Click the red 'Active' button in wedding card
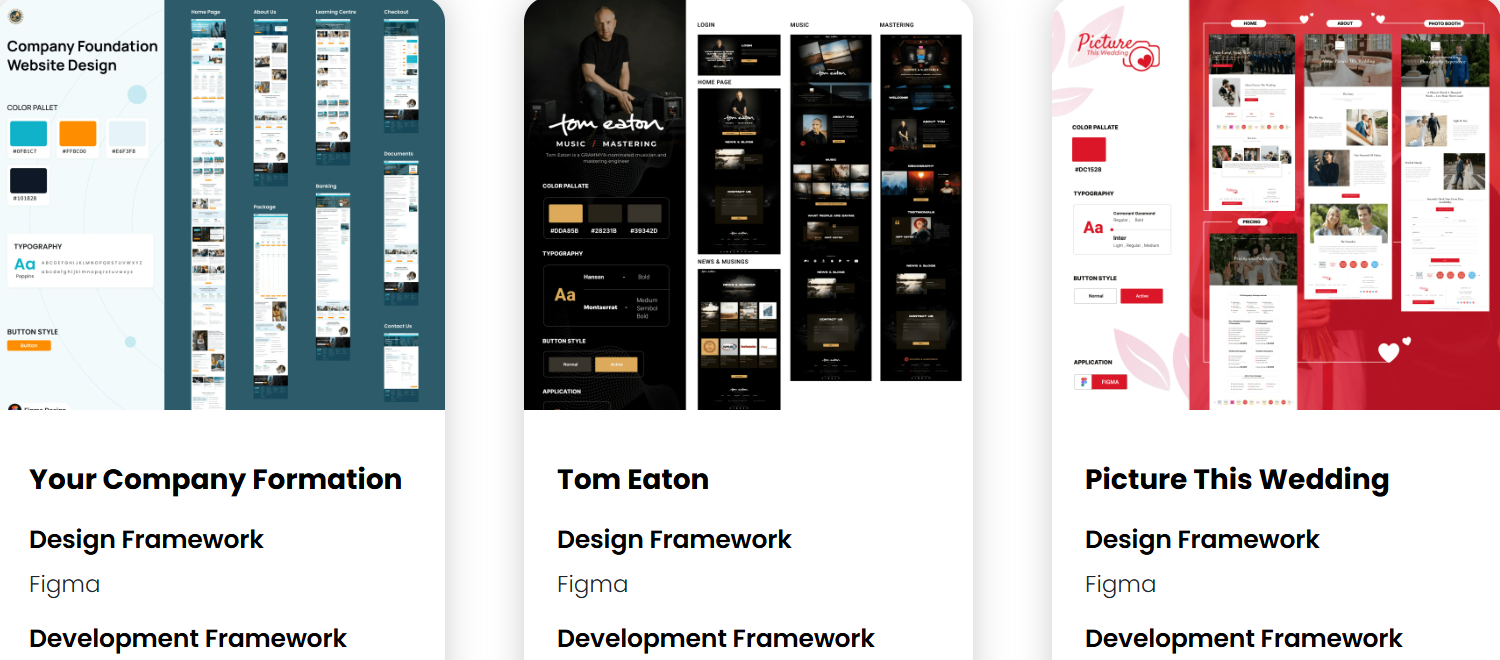1500x660 pixels. pyautogui.click(x=1141, y=296)
